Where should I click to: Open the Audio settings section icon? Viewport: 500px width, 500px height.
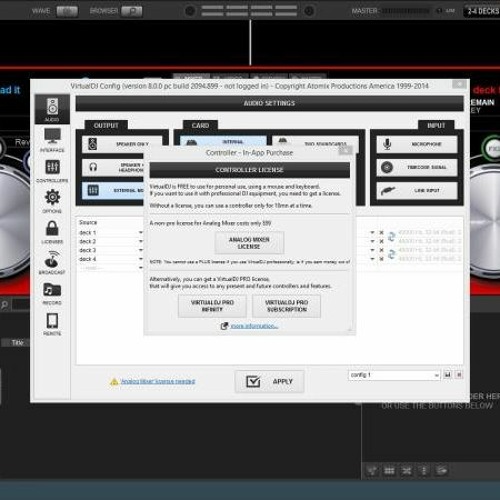tap(52, 109)
